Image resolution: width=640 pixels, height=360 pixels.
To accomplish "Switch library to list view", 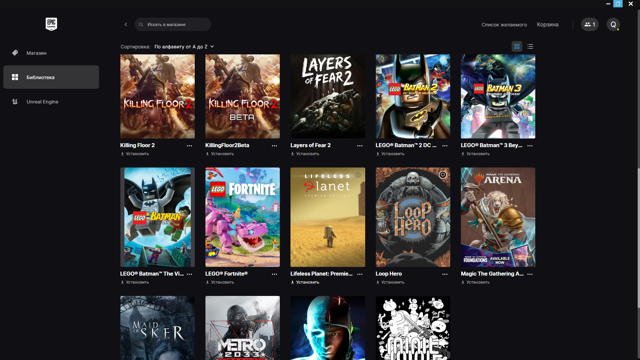I will point(530,47).
